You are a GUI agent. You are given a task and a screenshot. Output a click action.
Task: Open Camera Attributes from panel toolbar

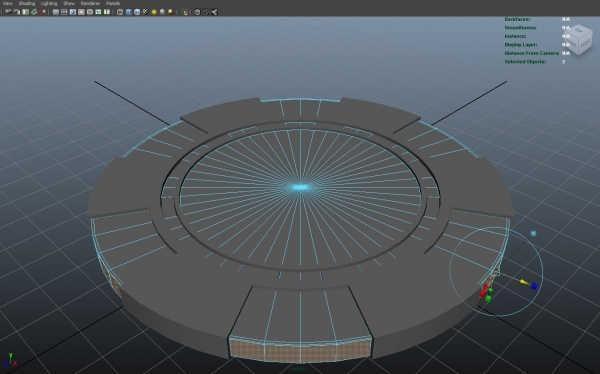click(17, 12)
